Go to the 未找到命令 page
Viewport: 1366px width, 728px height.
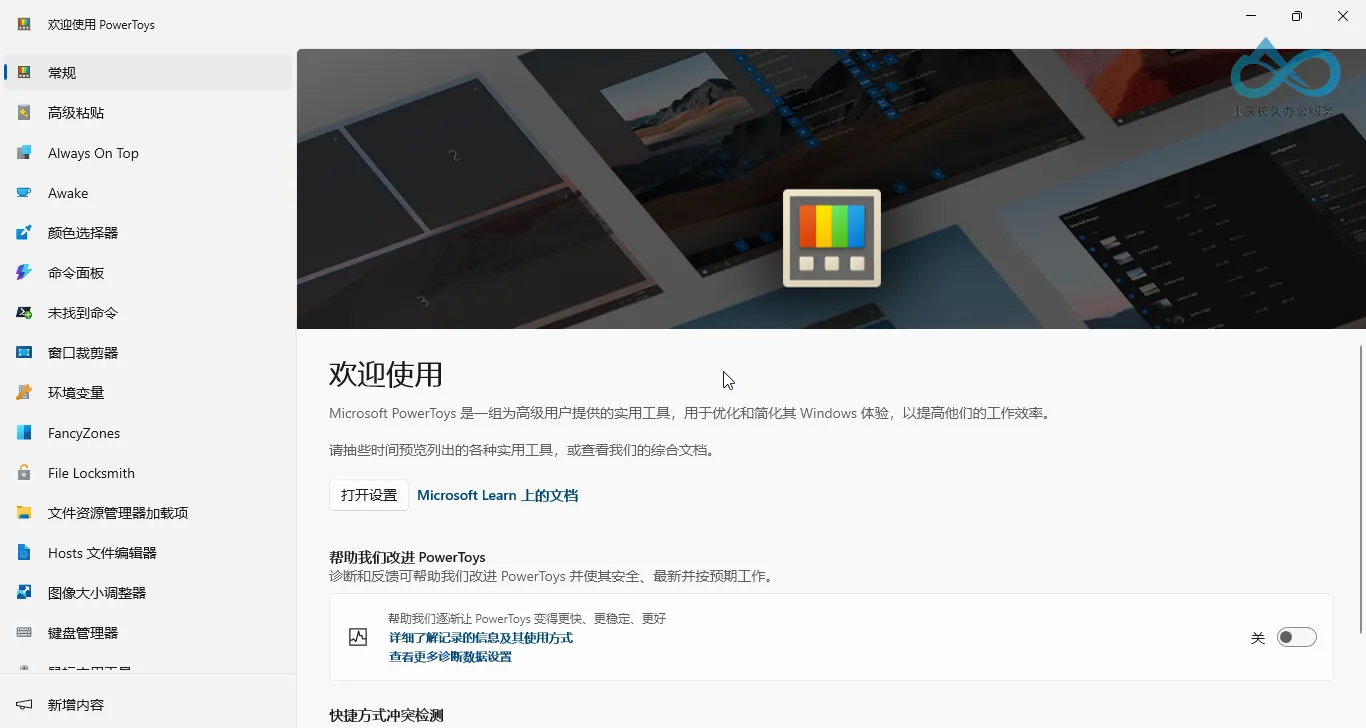pos(148,313)
